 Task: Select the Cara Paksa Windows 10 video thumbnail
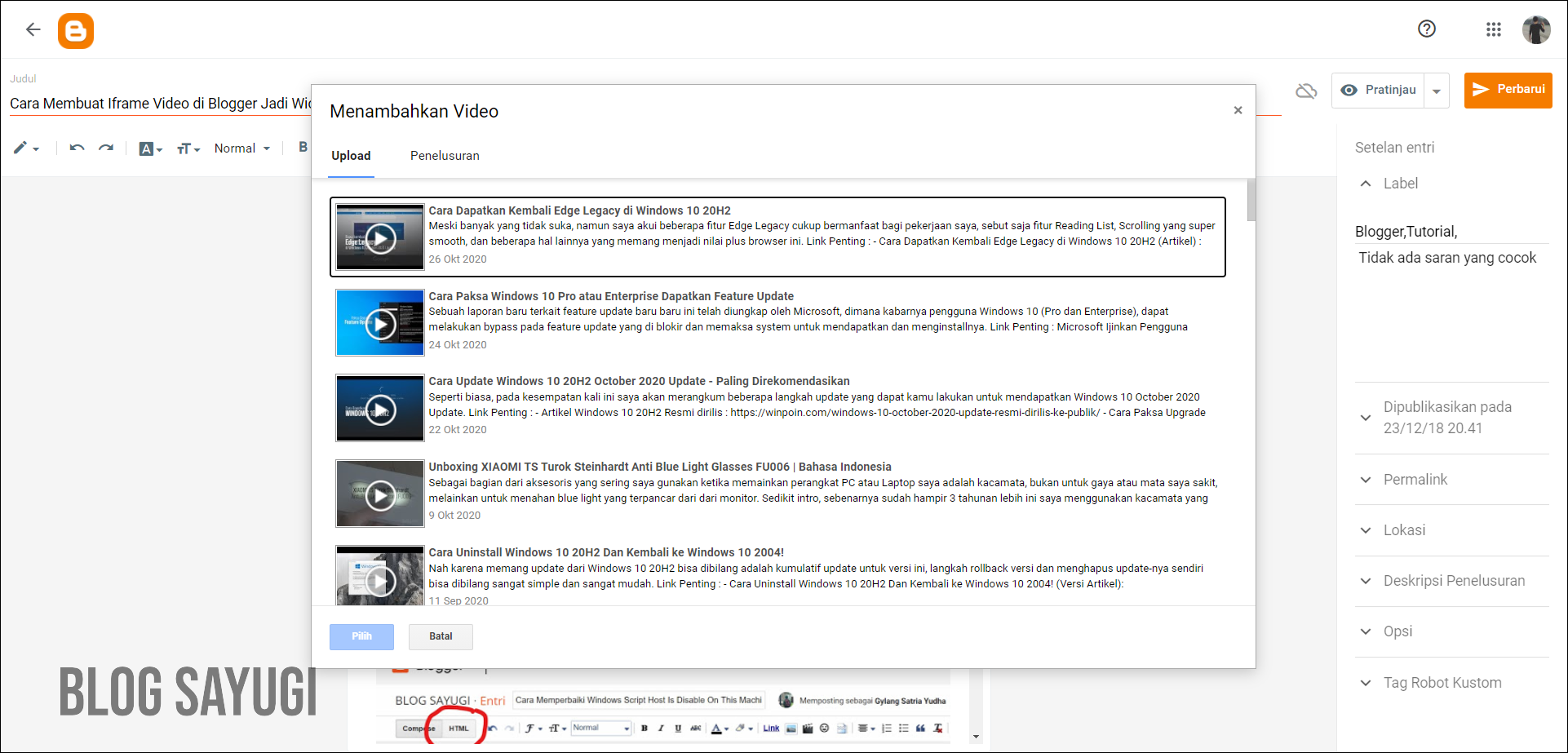point(379,322)
